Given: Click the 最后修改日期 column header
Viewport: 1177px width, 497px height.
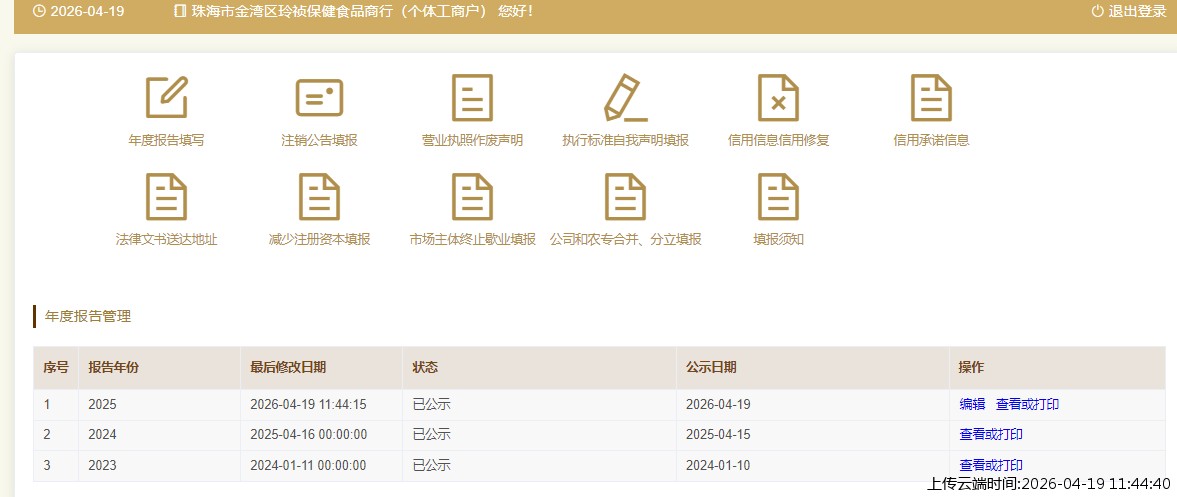Looking at the screenshot, I should 288,368.
